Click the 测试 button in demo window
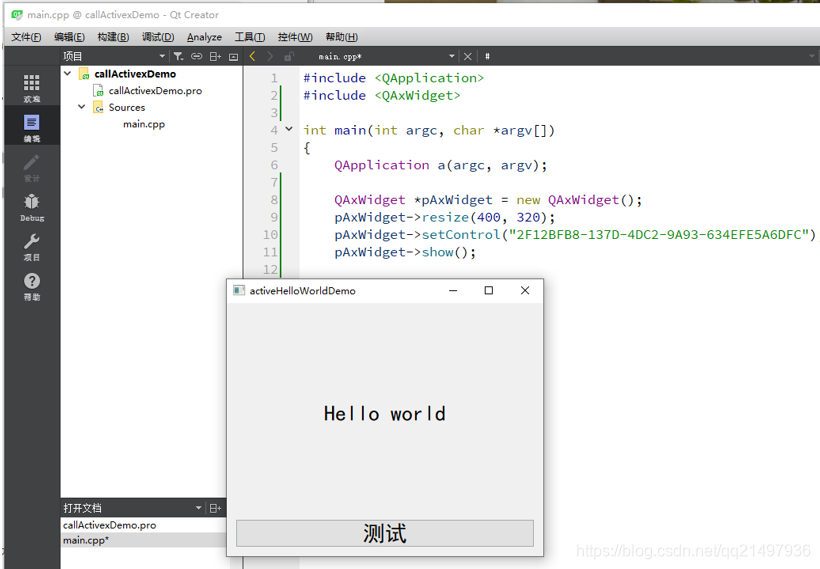Image resolution: width=820 pixels, height=569 pixels. point(385,533)
